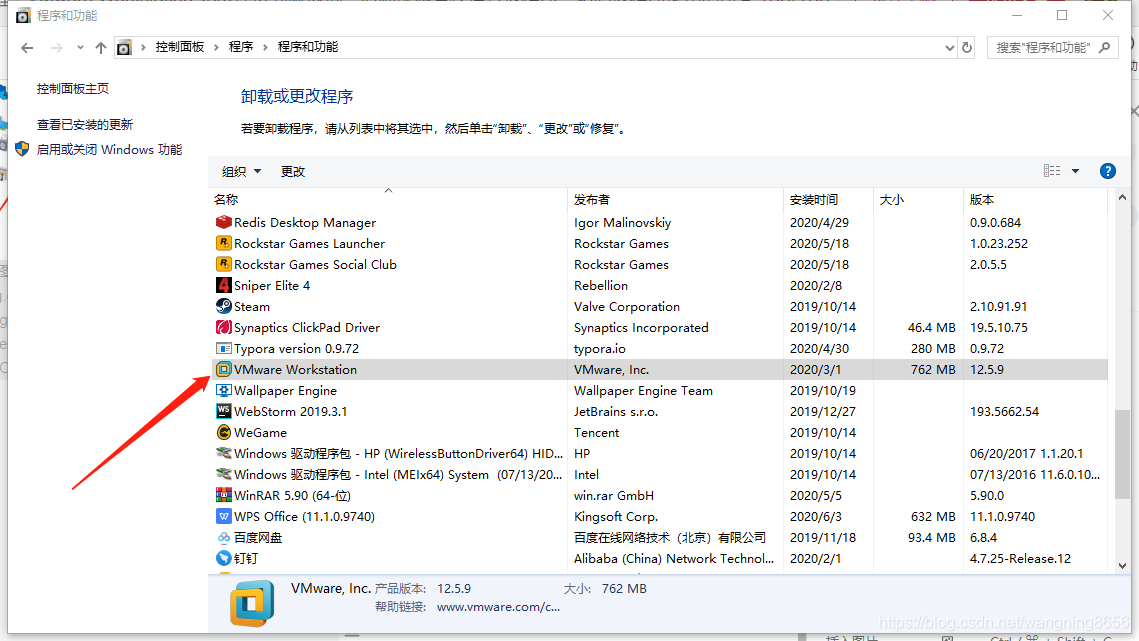Click the list scrollbar up arrow
This screenshot has width=1139, height=641.
[x=1122, y=198]
